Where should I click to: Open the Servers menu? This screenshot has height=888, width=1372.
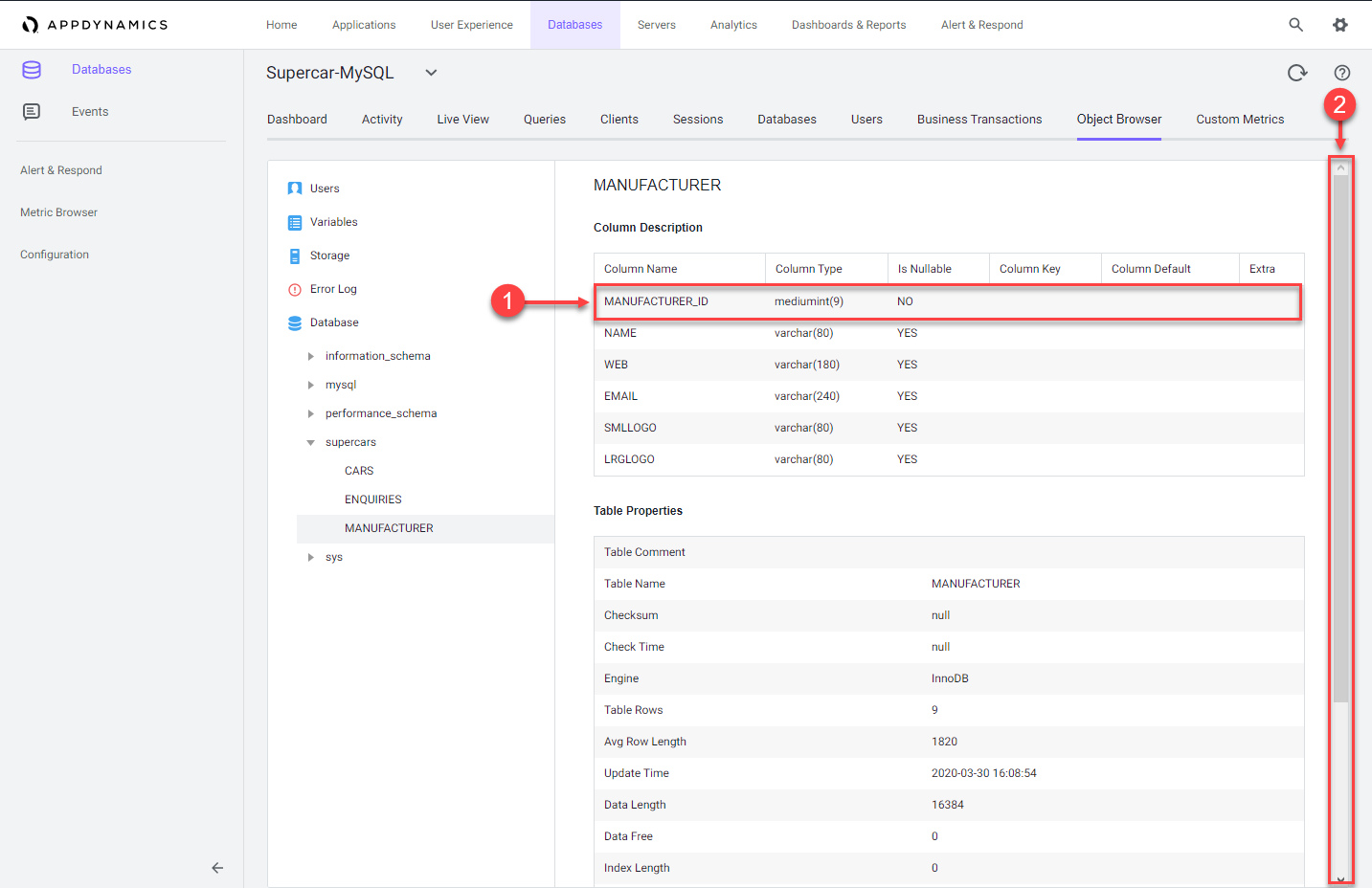[657, 25]
